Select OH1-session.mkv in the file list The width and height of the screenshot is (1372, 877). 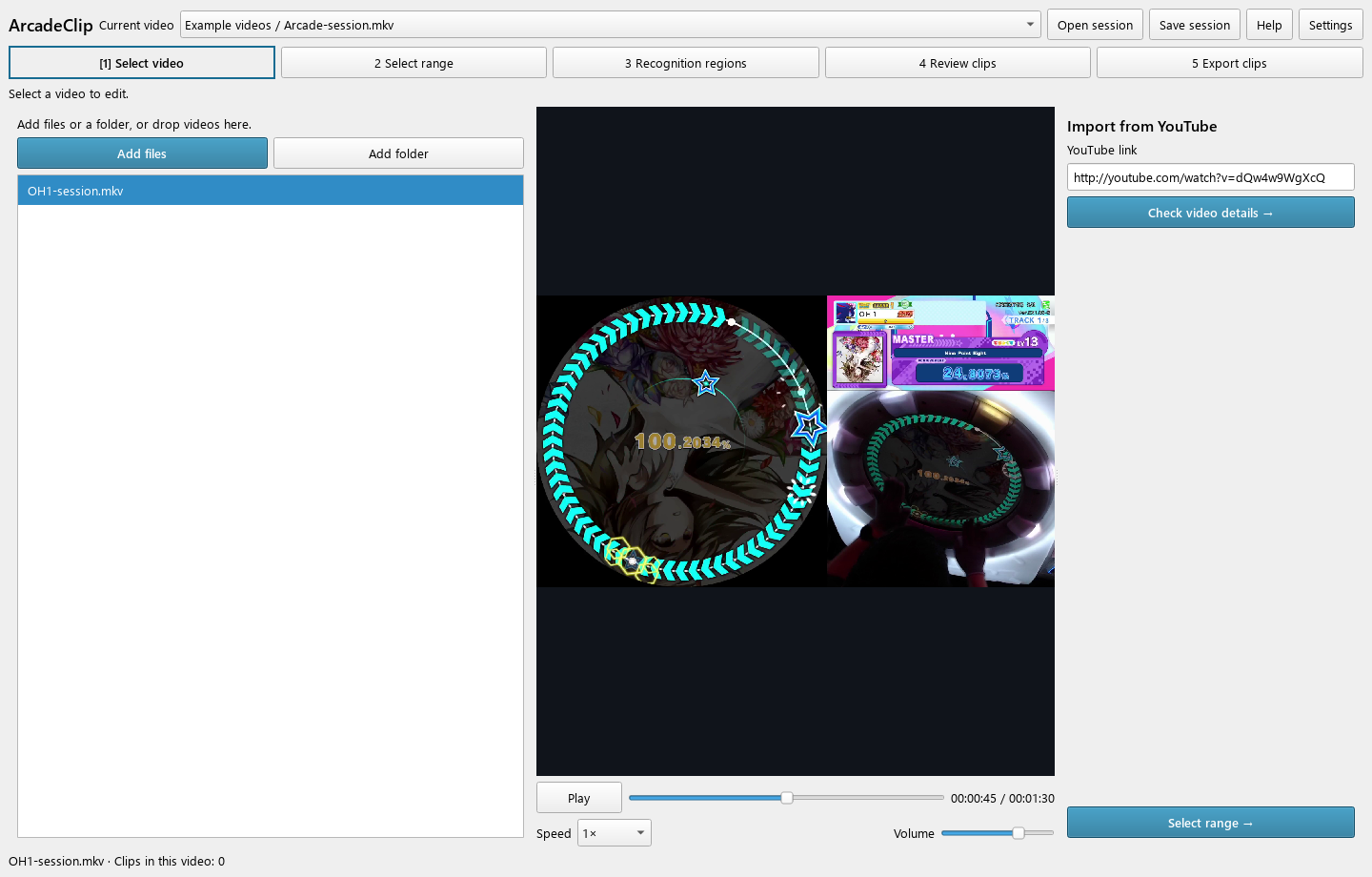271,191
